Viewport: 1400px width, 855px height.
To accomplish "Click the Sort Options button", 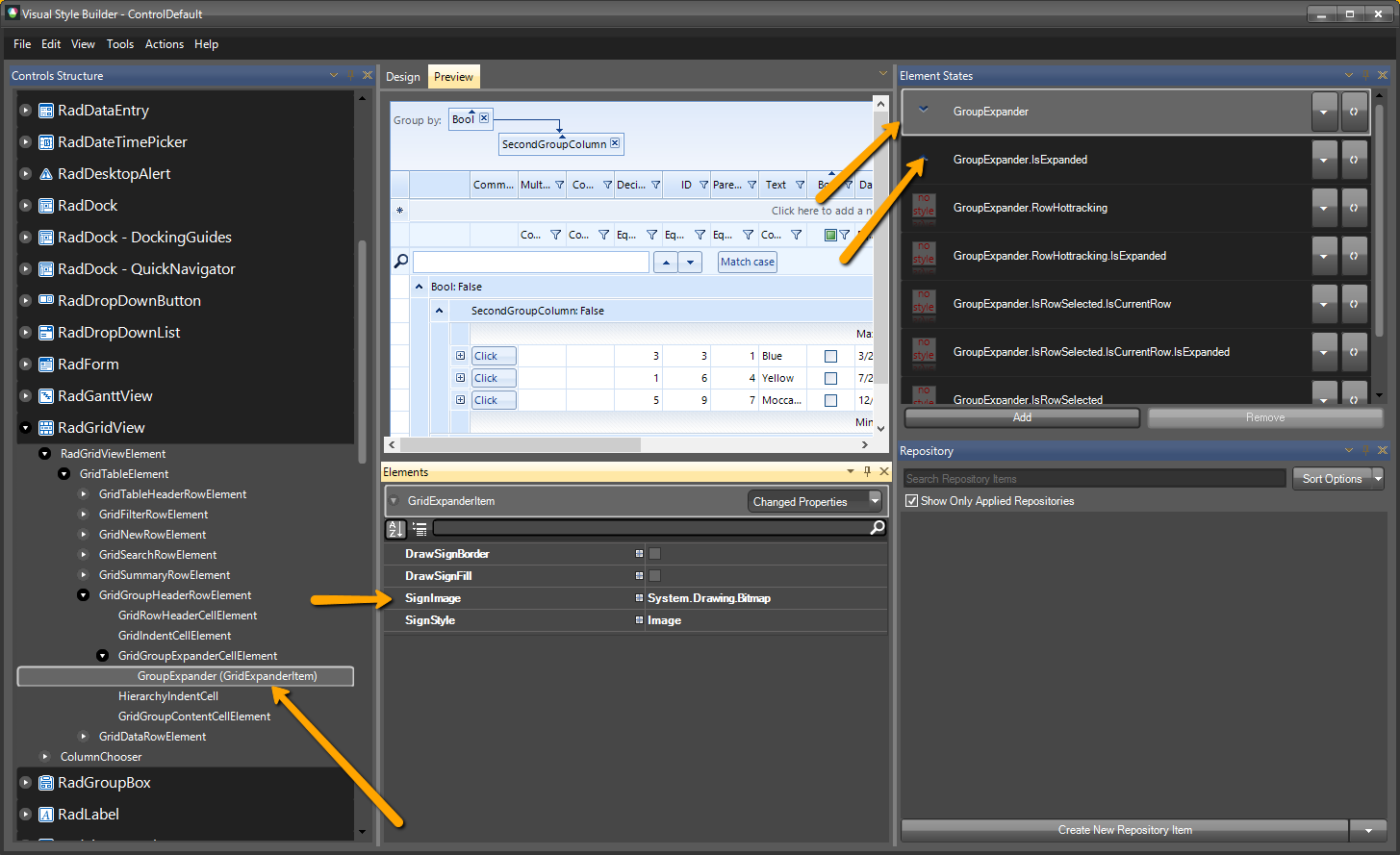I will pos(1332,478).
